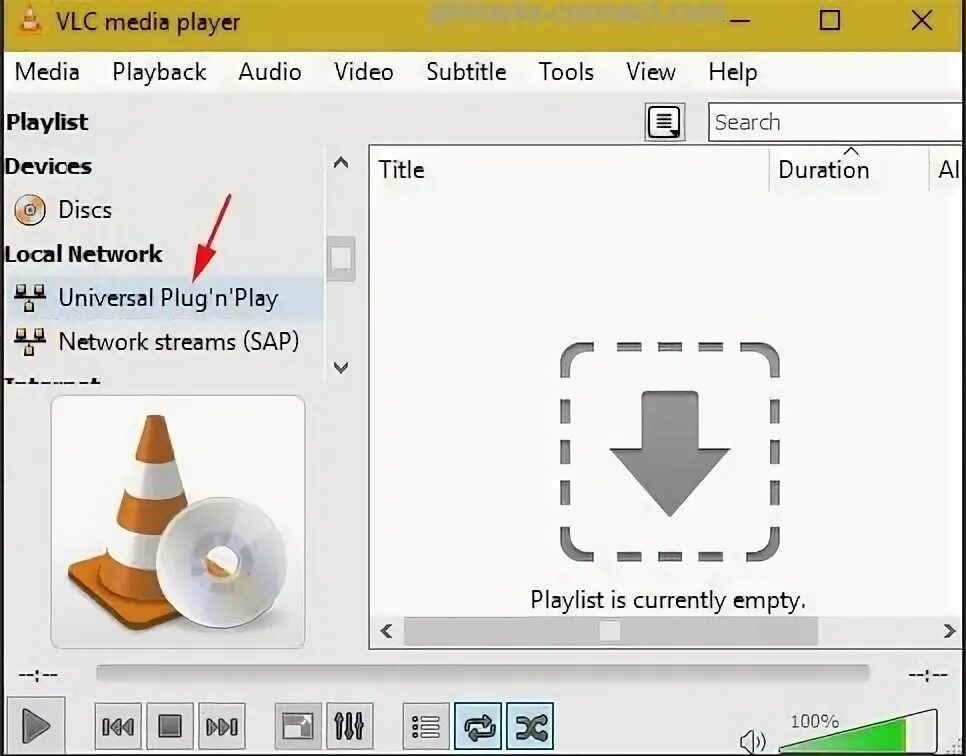
Task: Toggle fullscreen video mode button
Action: click(298, 726)
